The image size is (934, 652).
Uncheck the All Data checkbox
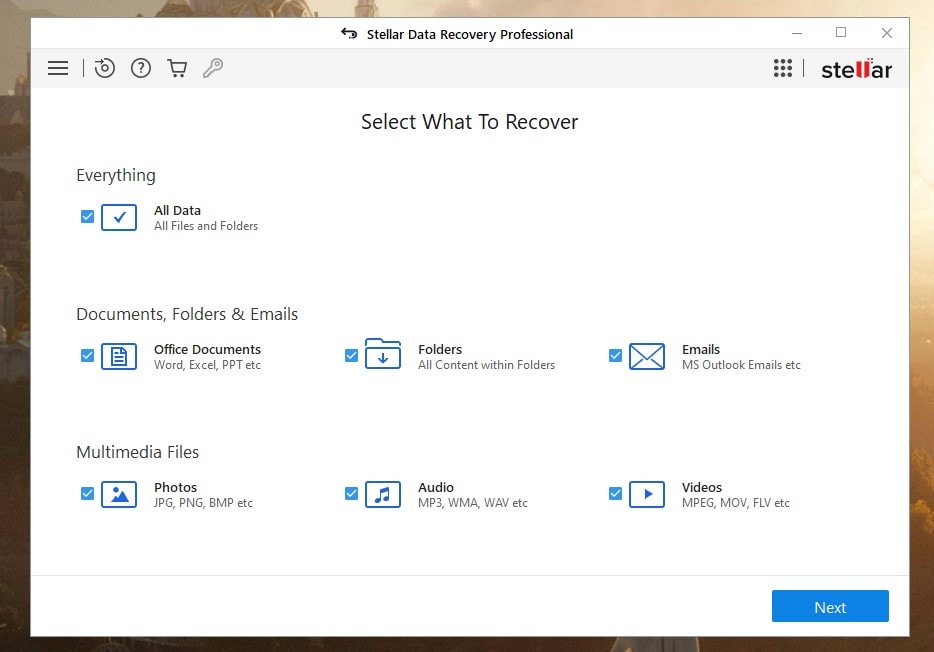tap(87, 216)
